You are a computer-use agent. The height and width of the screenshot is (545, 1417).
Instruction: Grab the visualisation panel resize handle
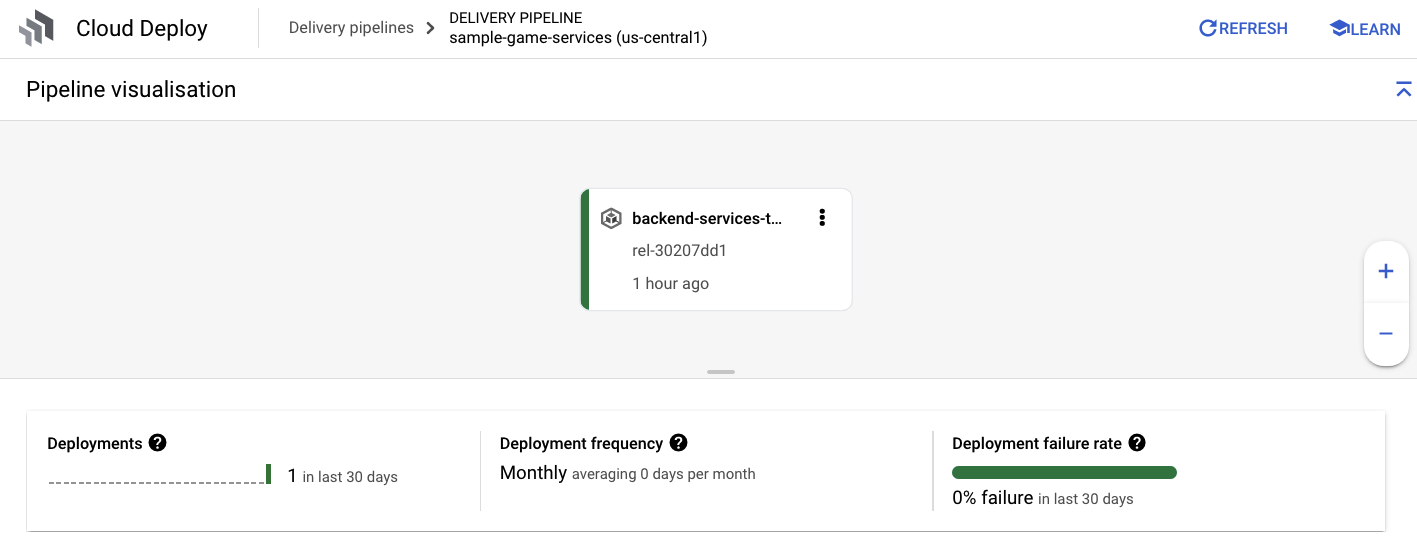coord(720,372)
